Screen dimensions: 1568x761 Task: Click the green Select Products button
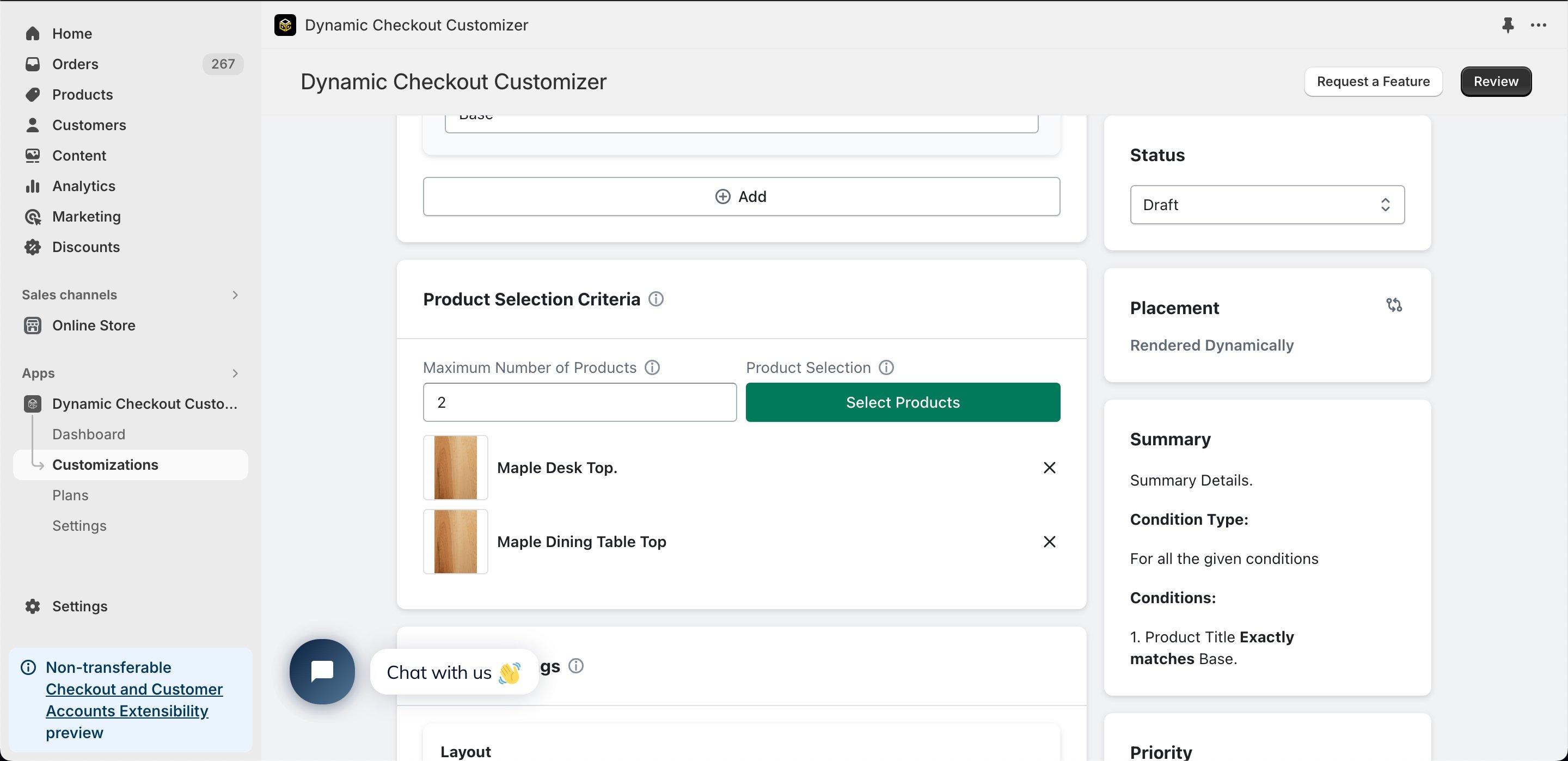point(903,402)
